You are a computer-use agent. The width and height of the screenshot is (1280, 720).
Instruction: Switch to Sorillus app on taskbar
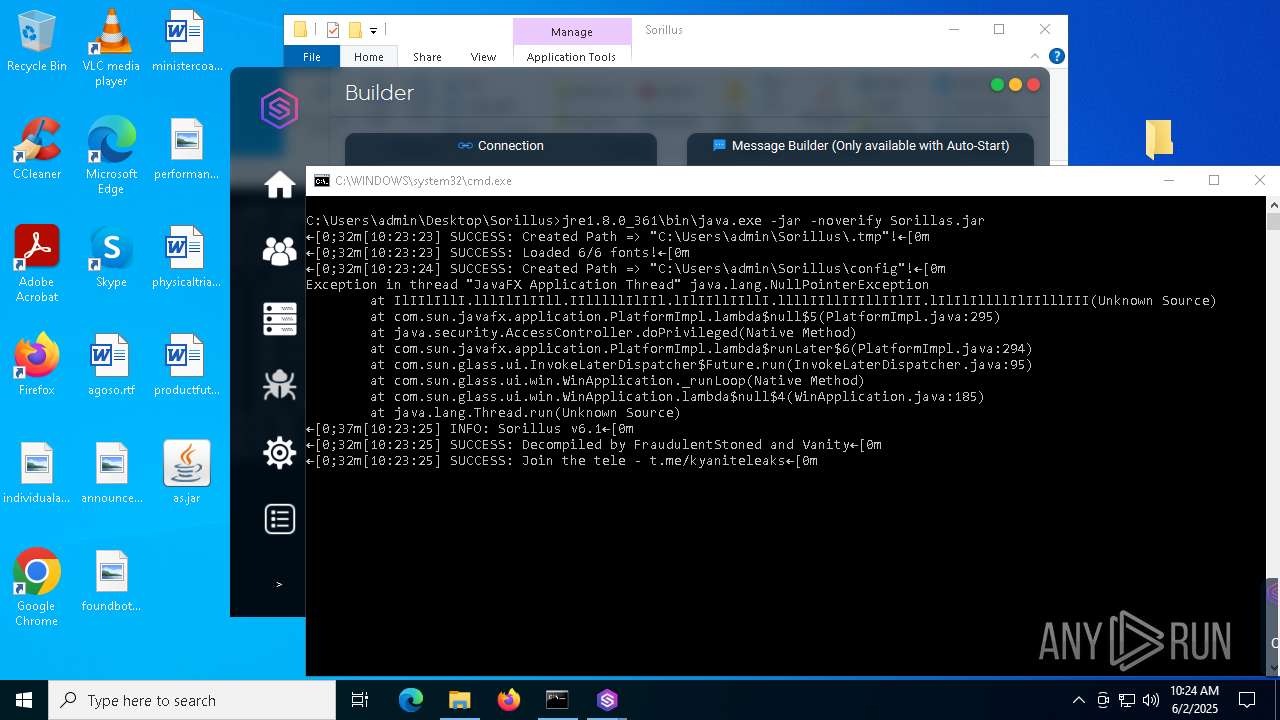(x=607, y=700)
